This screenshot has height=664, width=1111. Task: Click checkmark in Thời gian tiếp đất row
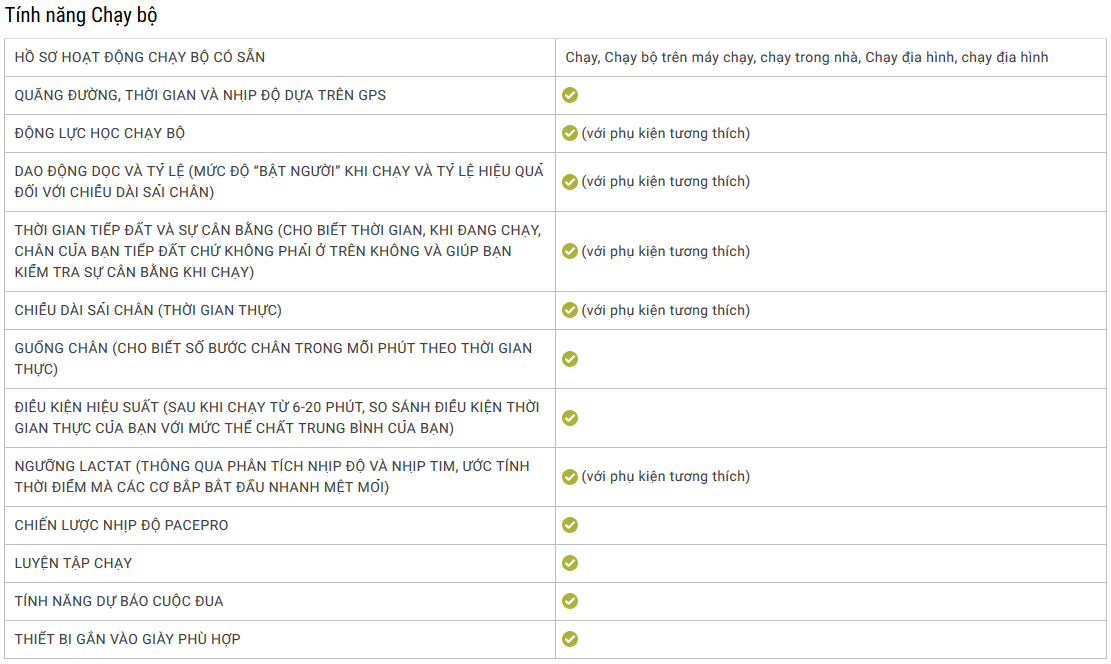[x=570, y=252]
